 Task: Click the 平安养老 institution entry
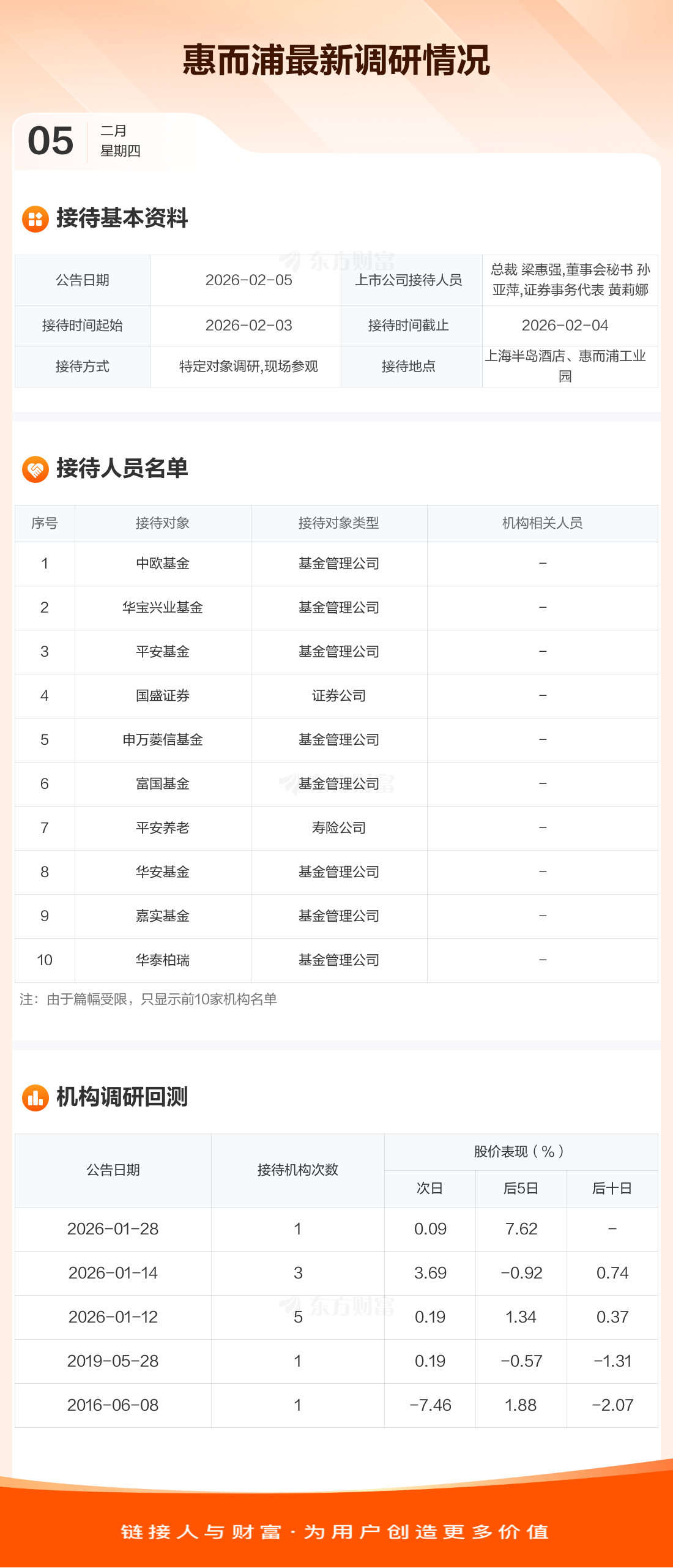163,828
